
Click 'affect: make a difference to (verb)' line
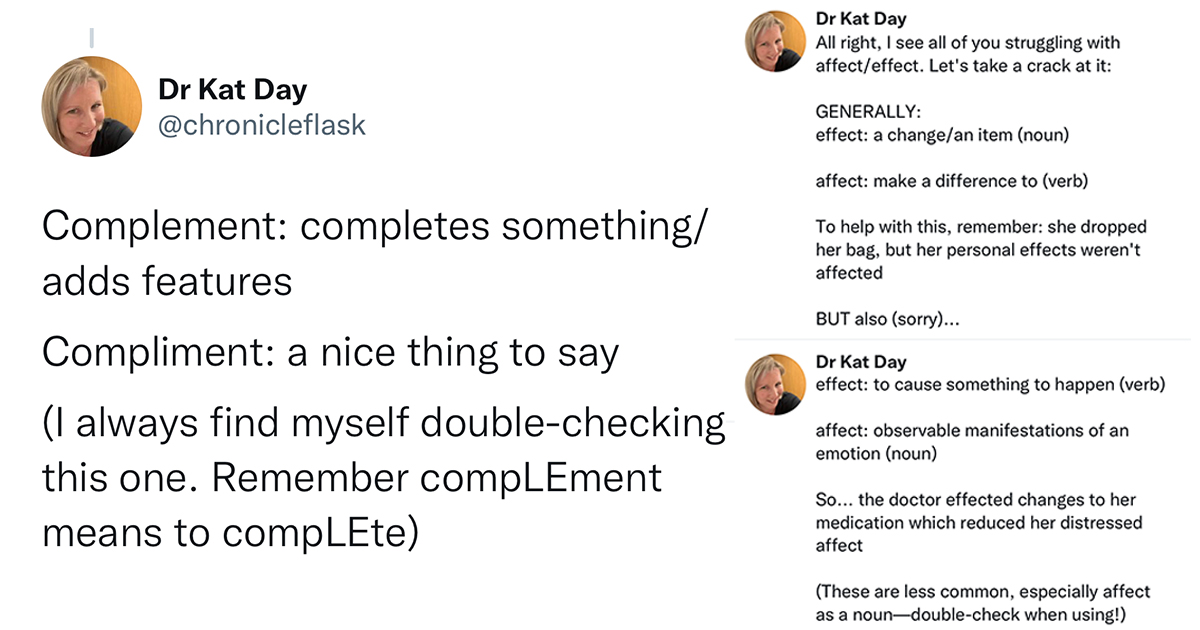coord(952,181)
